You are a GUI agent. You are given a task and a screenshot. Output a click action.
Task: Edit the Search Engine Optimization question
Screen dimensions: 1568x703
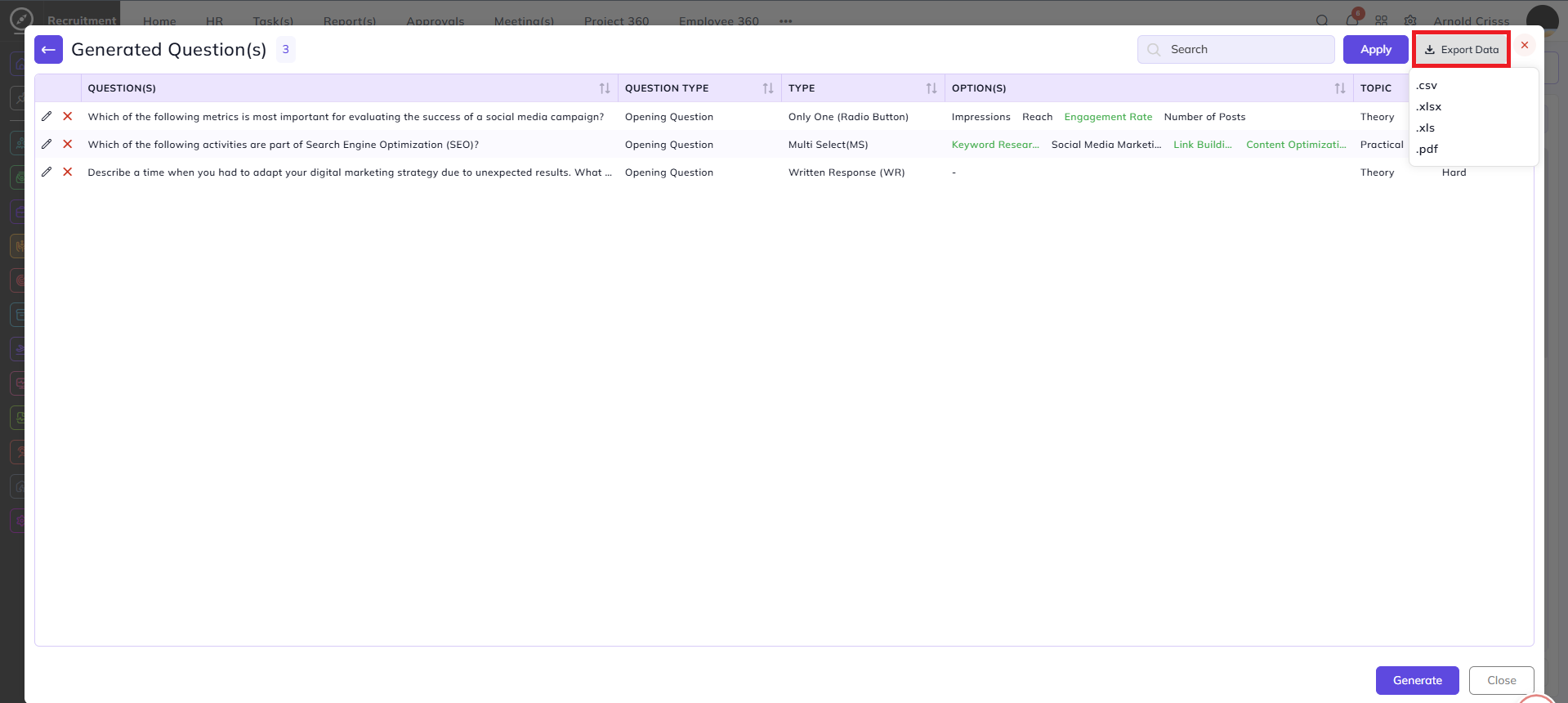(47, 145)
